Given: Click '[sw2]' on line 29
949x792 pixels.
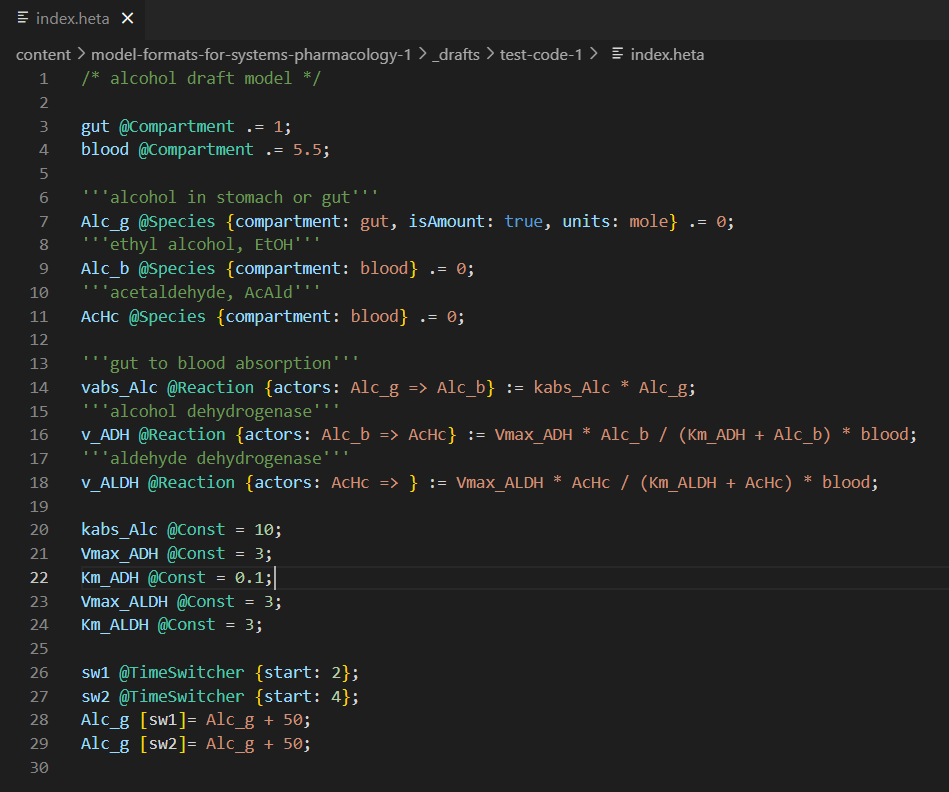Looking at the screenshot, I should coord(163,743).
